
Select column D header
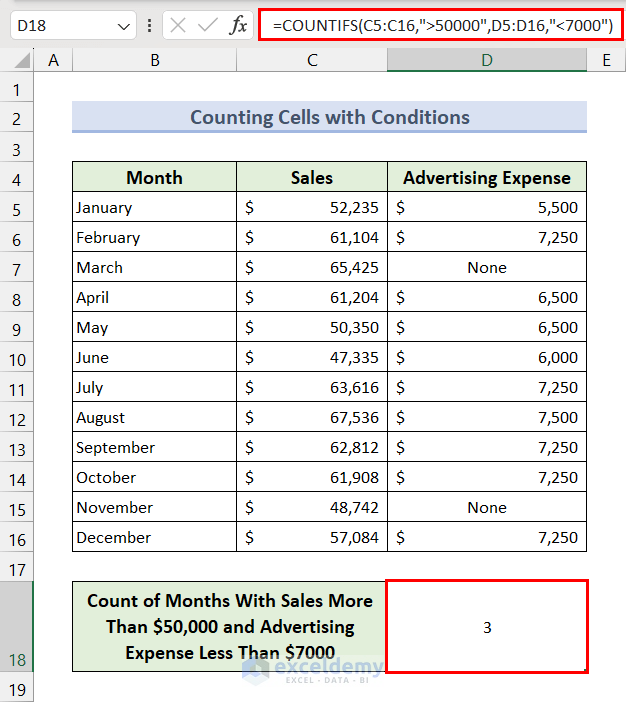(x=486, y=61)
